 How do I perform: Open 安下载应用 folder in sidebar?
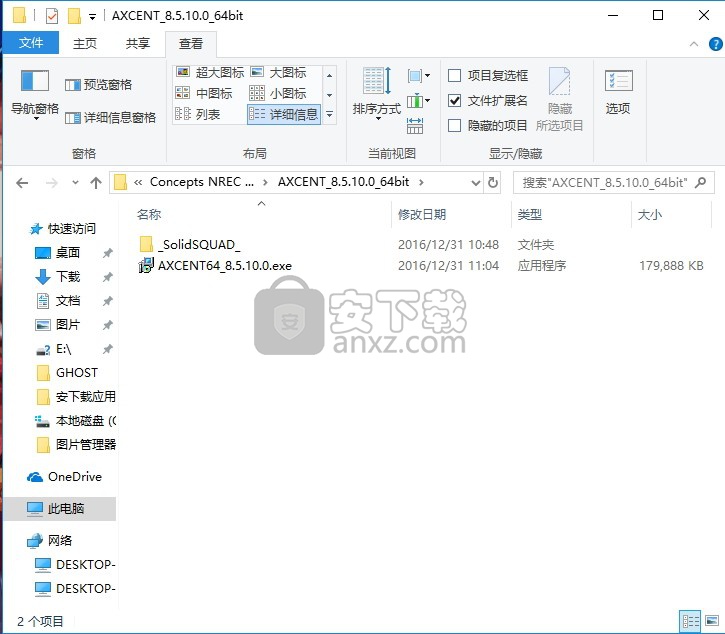pyautogui.click(x=76, y=397)
